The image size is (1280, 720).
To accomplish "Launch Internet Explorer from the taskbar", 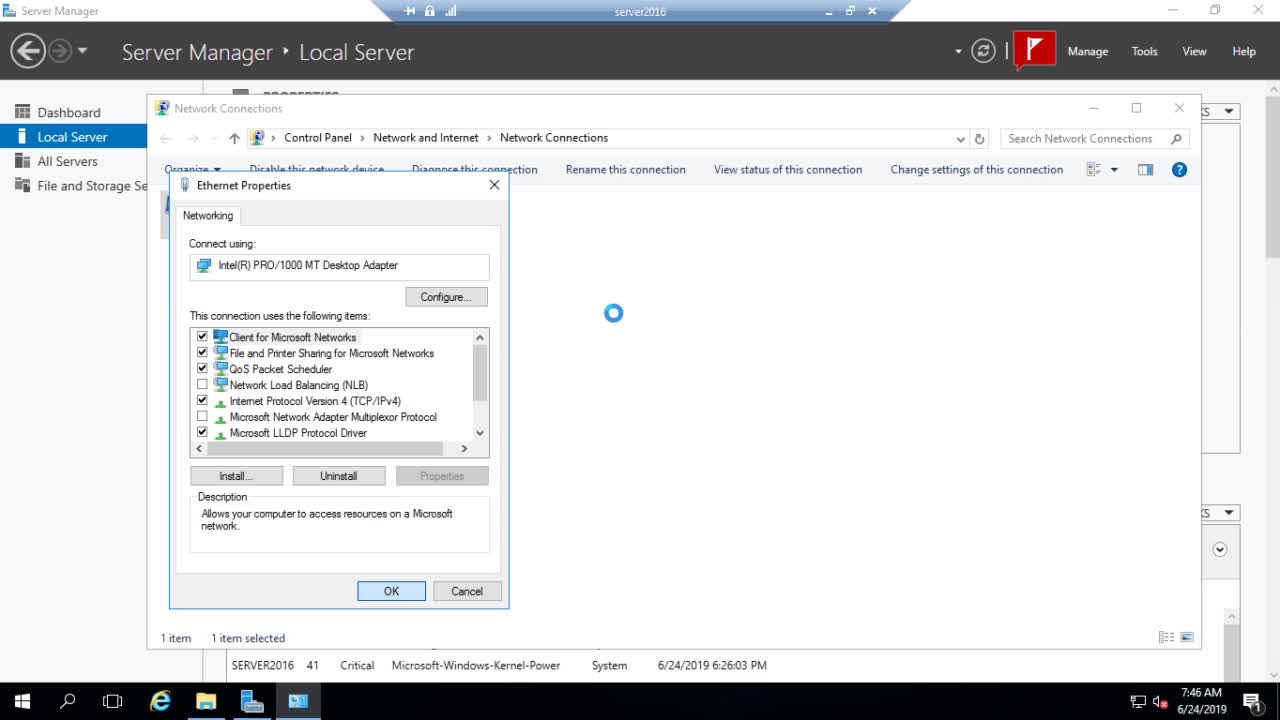I will pyautogui.click(x=160, y=701).
